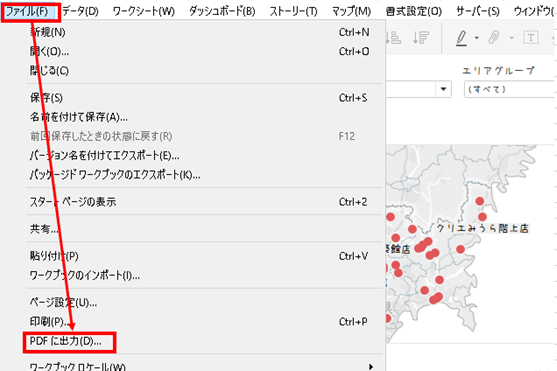Open the エリアグループ (すべて) filter
The height and width of the screenshot is (371, 557).
coord(510,89)
